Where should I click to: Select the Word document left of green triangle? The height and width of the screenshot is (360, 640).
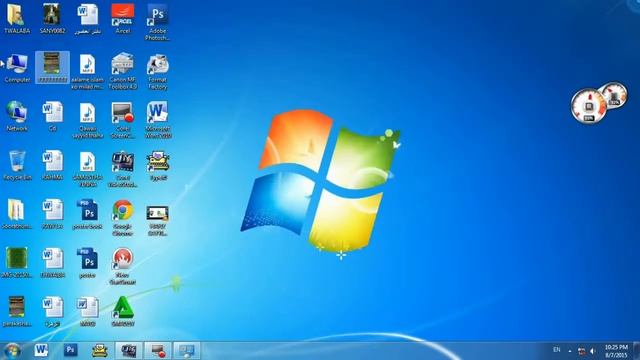(x=87, y=311)
